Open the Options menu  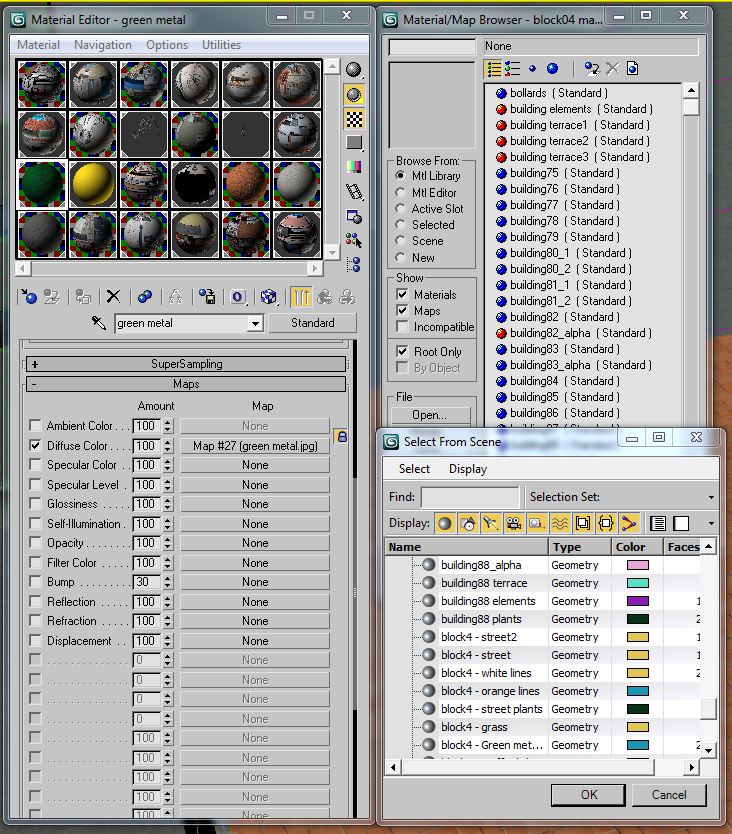167,45
